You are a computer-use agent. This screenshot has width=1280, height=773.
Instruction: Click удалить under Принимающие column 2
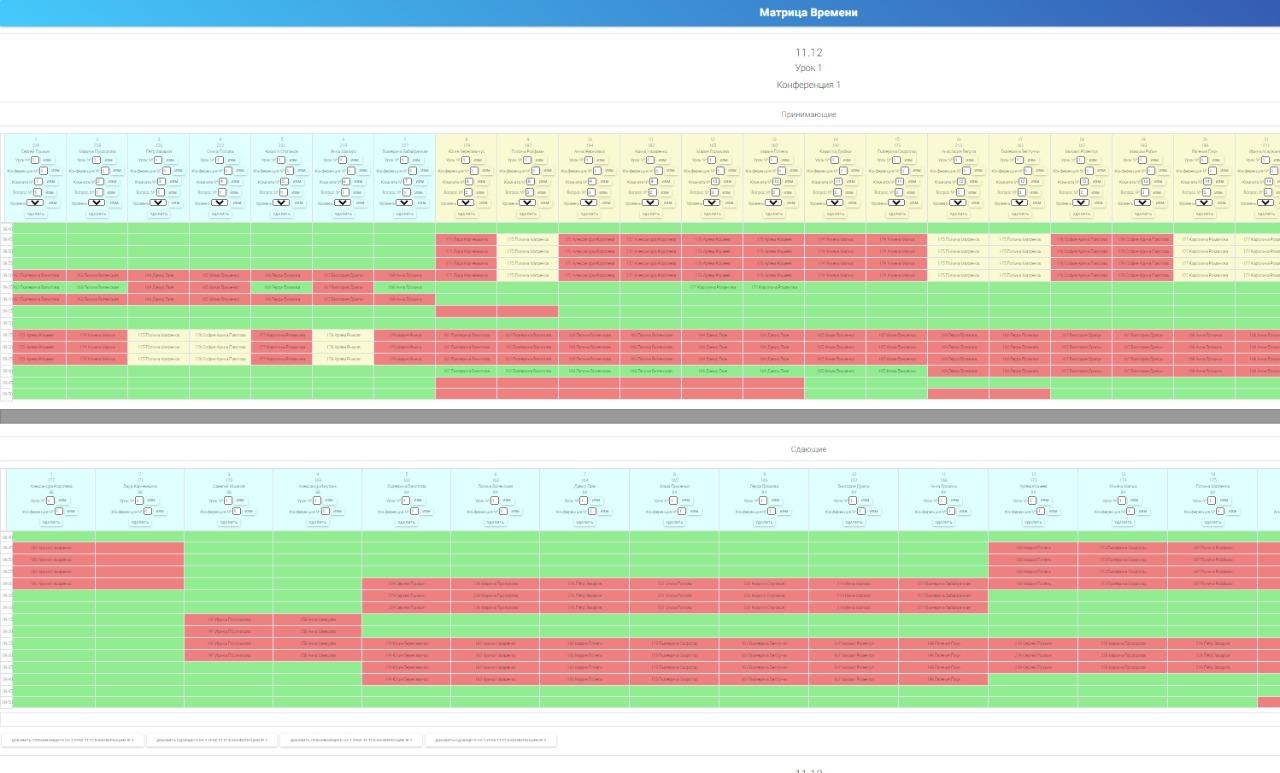click(97, 214)
